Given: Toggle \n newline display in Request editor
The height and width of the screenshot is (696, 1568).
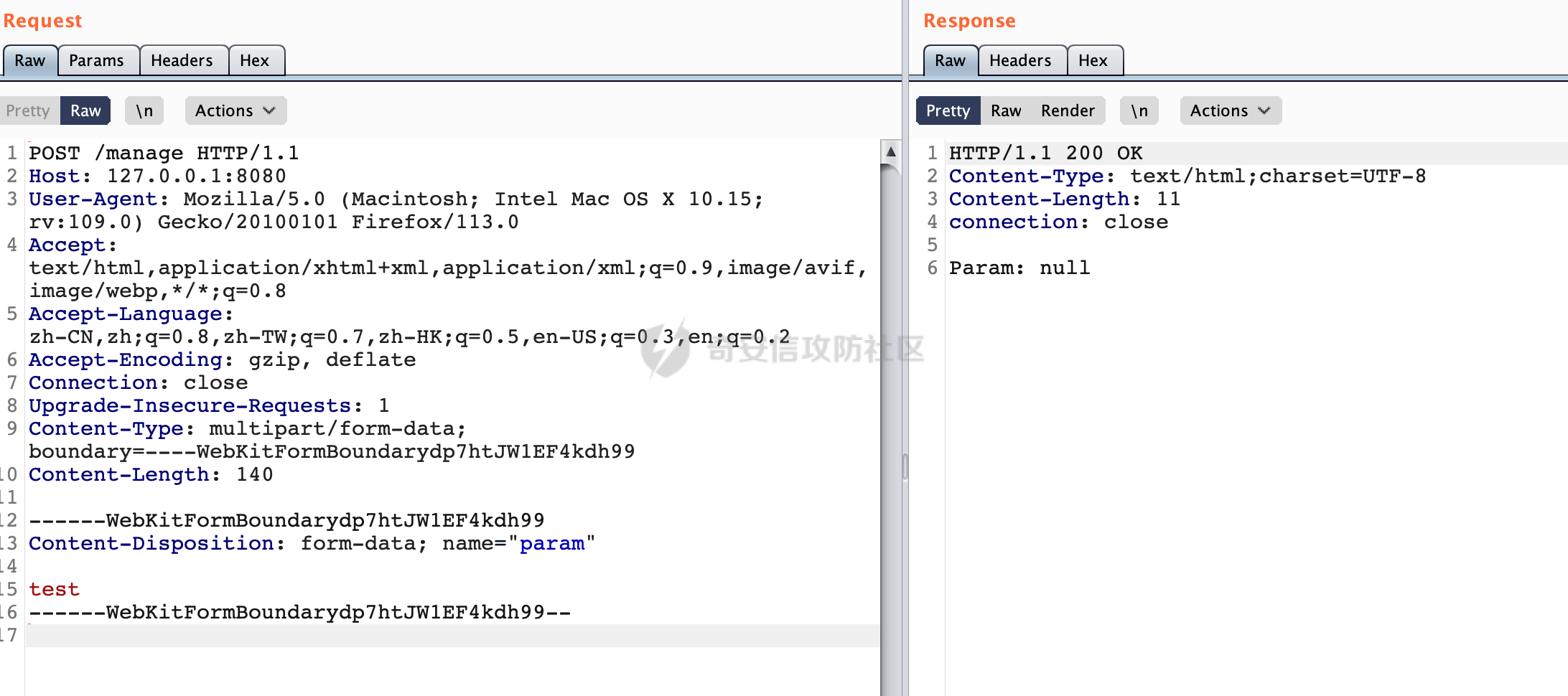Looking at the screenshot, I should 144,110.
